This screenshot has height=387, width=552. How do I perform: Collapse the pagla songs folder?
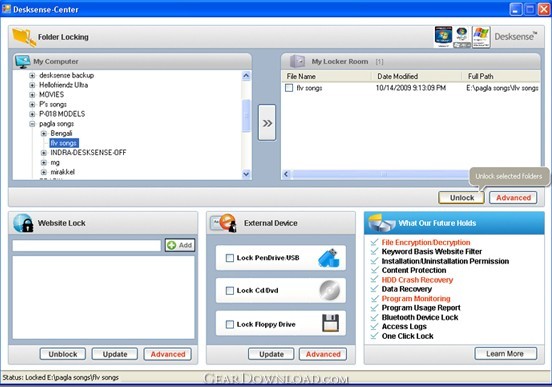(32, 124)
